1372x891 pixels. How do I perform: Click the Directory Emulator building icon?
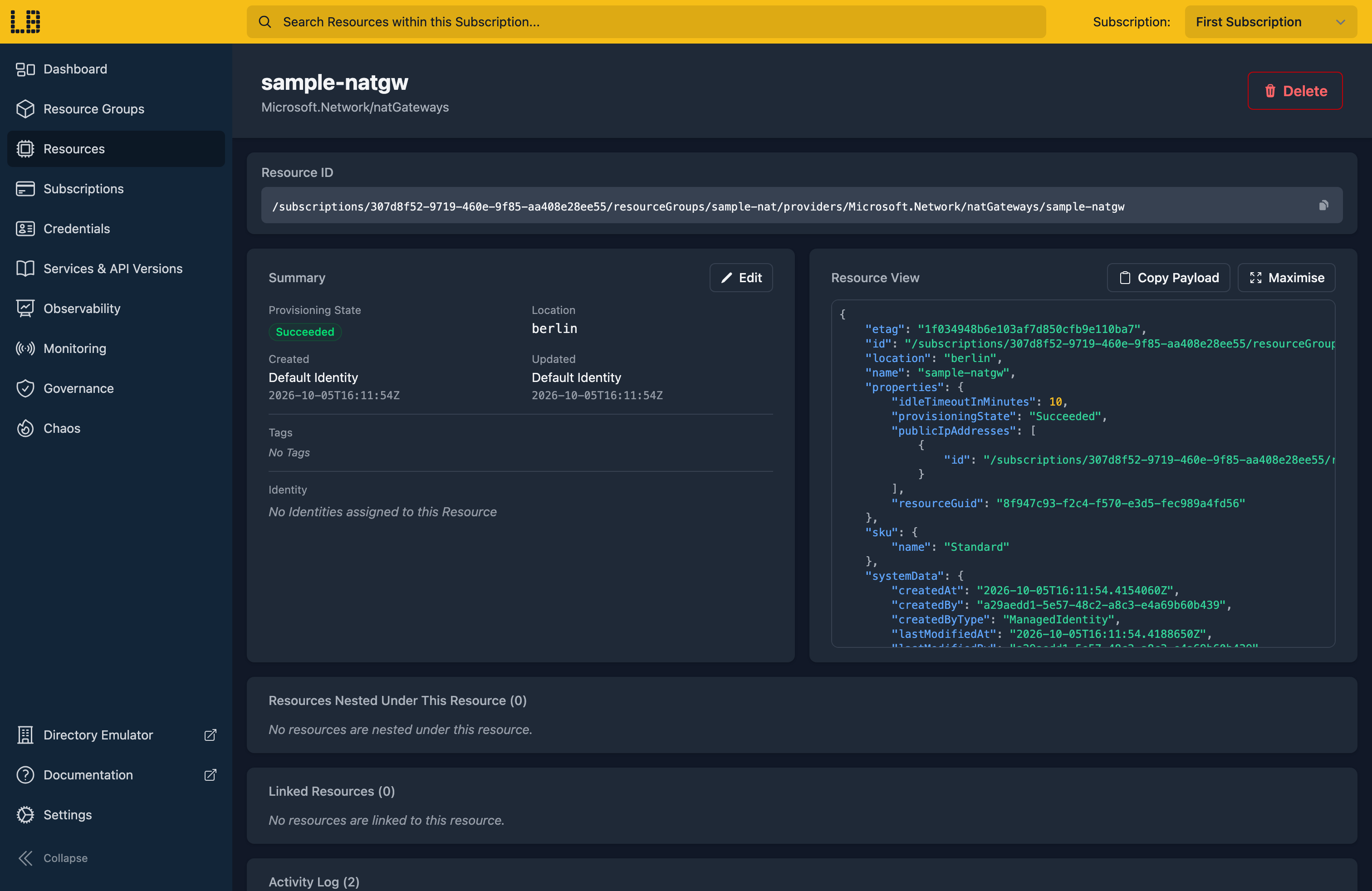pos(25,735)
